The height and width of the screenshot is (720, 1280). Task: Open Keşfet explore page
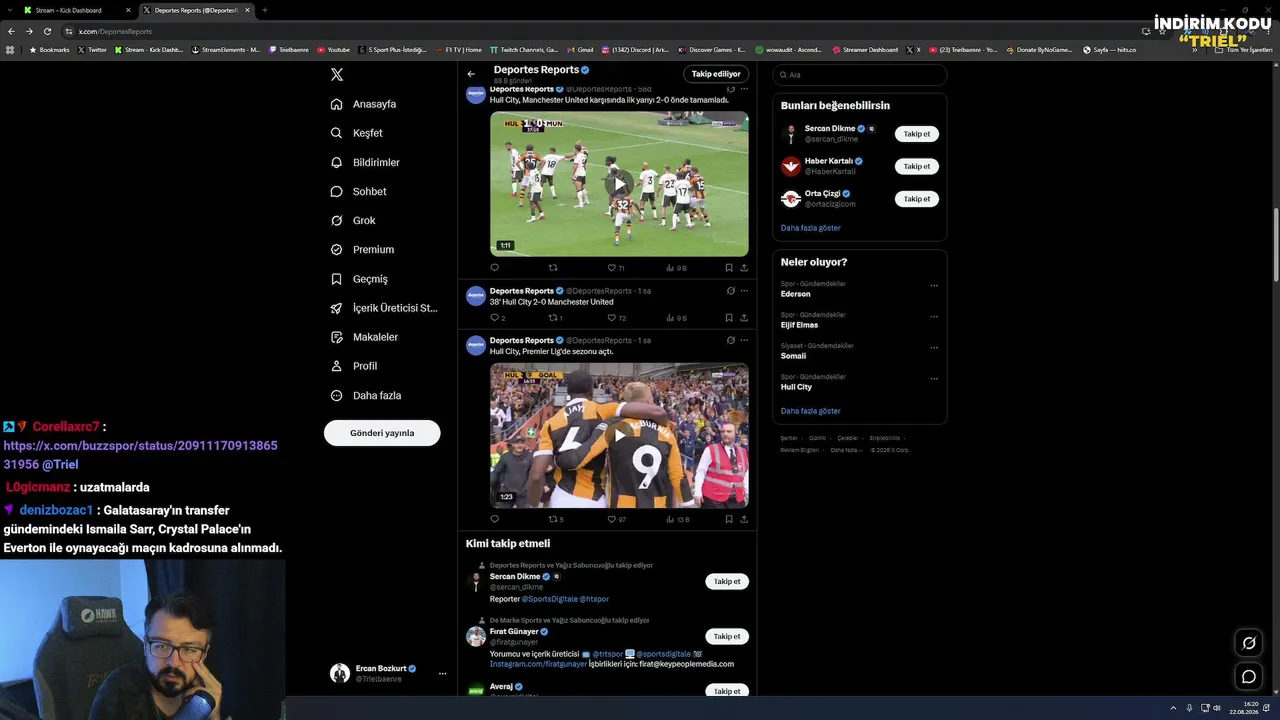pyautogui.click(x=357, y=133)
